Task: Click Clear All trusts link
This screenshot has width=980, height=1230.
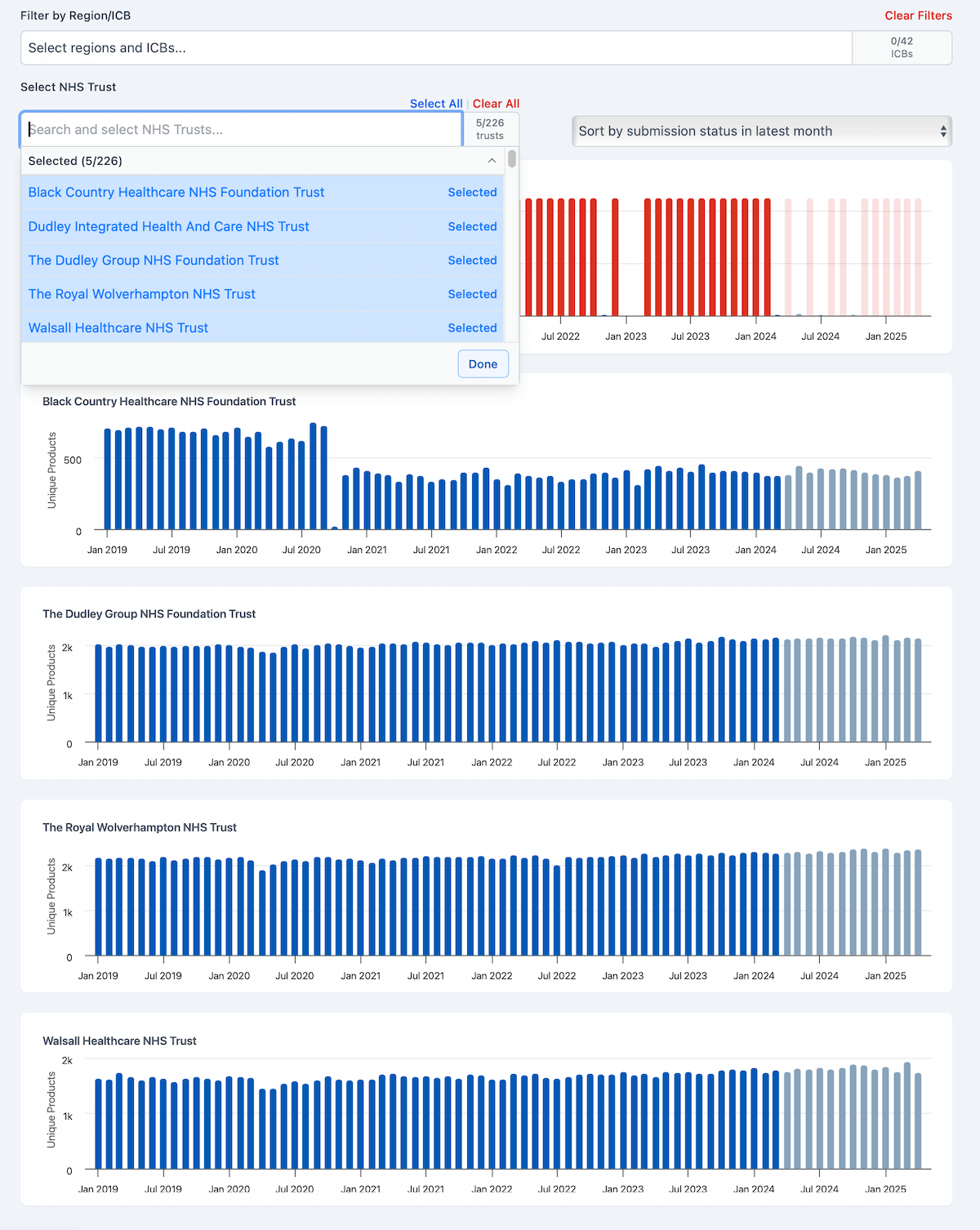Action: point(496,104)
